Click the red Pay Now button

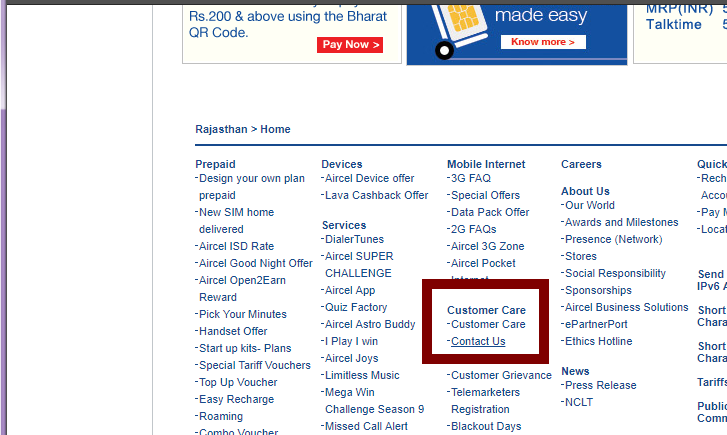tap(350, 45)
